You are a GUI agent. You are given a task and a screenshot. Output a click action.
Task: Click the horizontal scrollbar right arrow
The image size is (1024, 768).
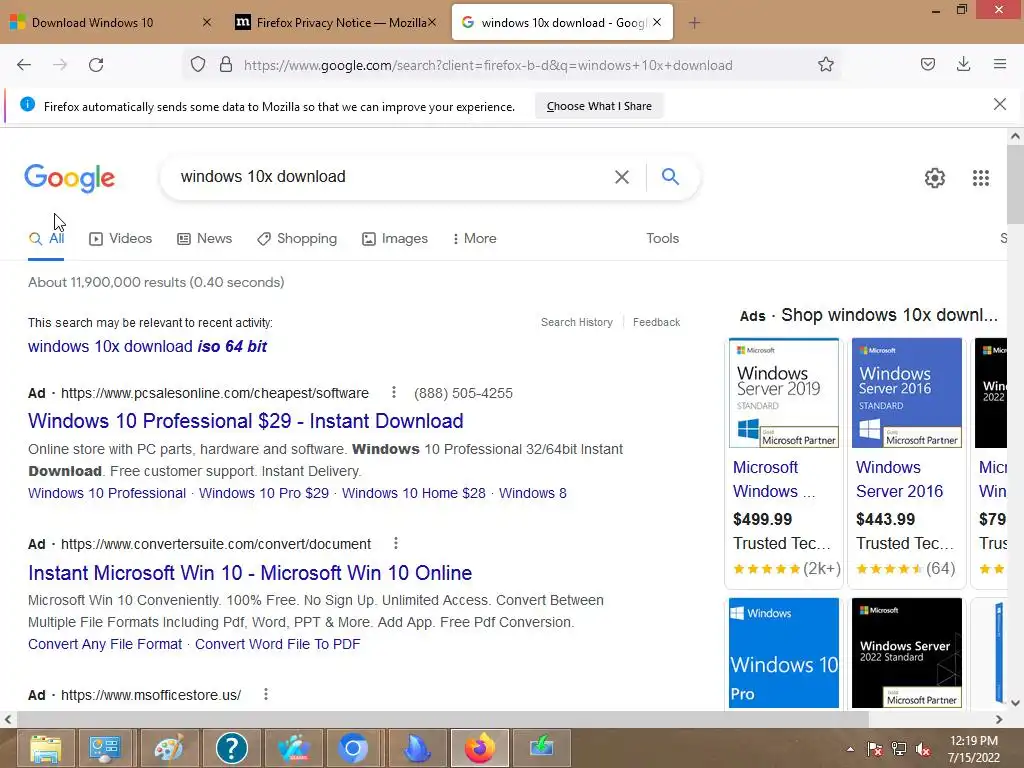[x=999, y=719]
